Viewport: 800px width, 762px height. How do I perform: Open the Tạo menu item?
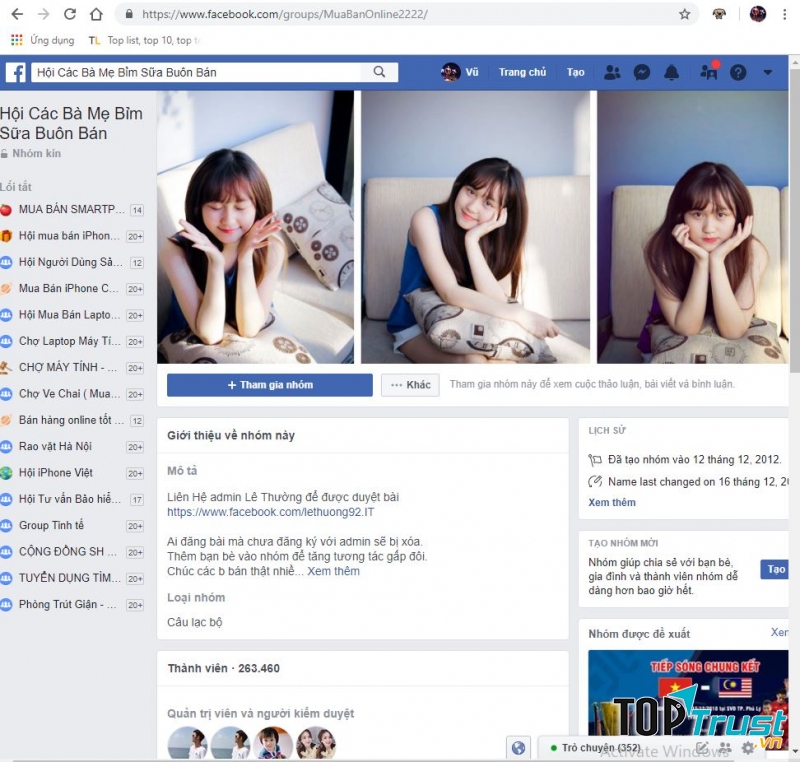[x=574, y=72]
